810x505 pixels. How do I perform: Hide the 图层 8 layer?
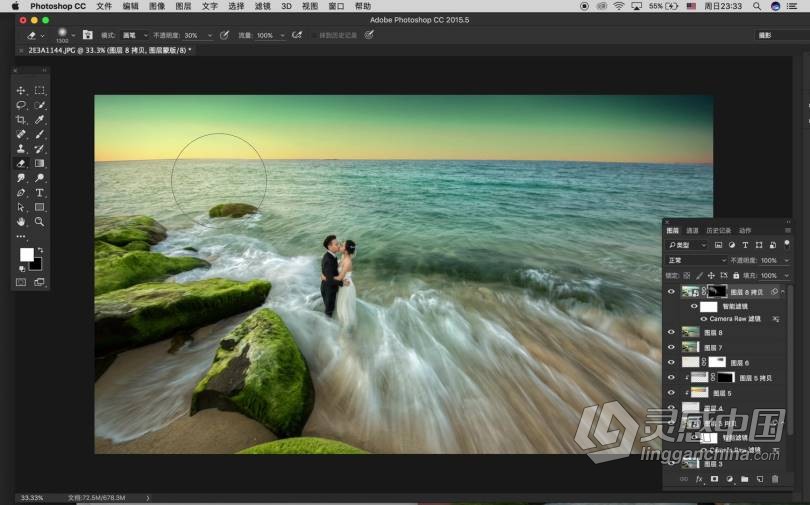click(671, 332)
